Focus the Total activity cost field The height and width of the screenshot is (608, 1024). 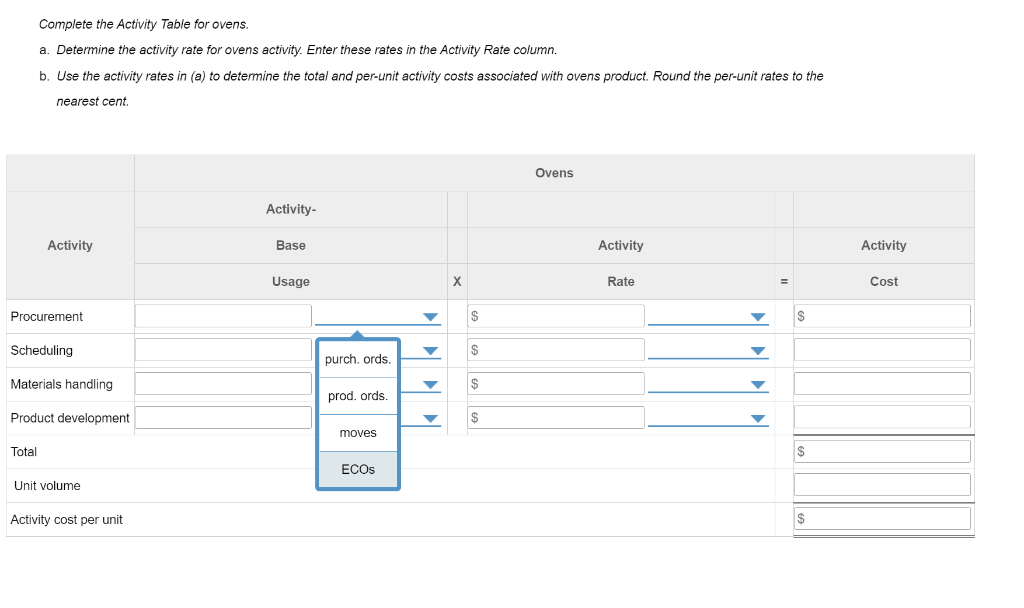click(887, 452)
